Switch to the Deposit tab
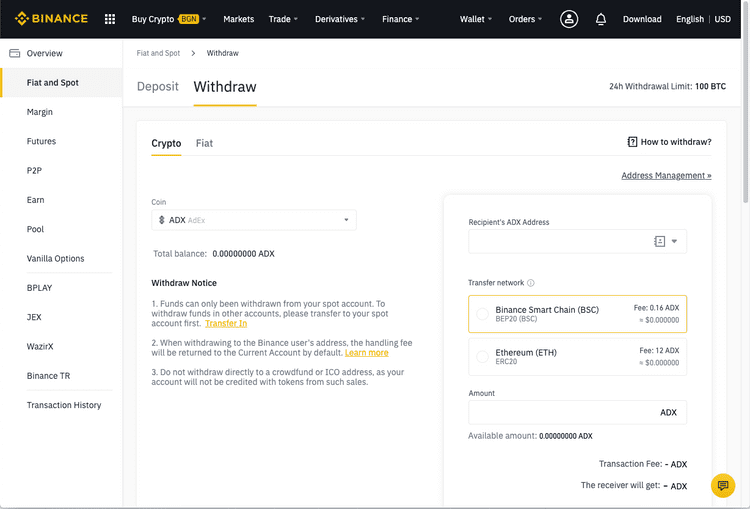 tap(157, 87)
